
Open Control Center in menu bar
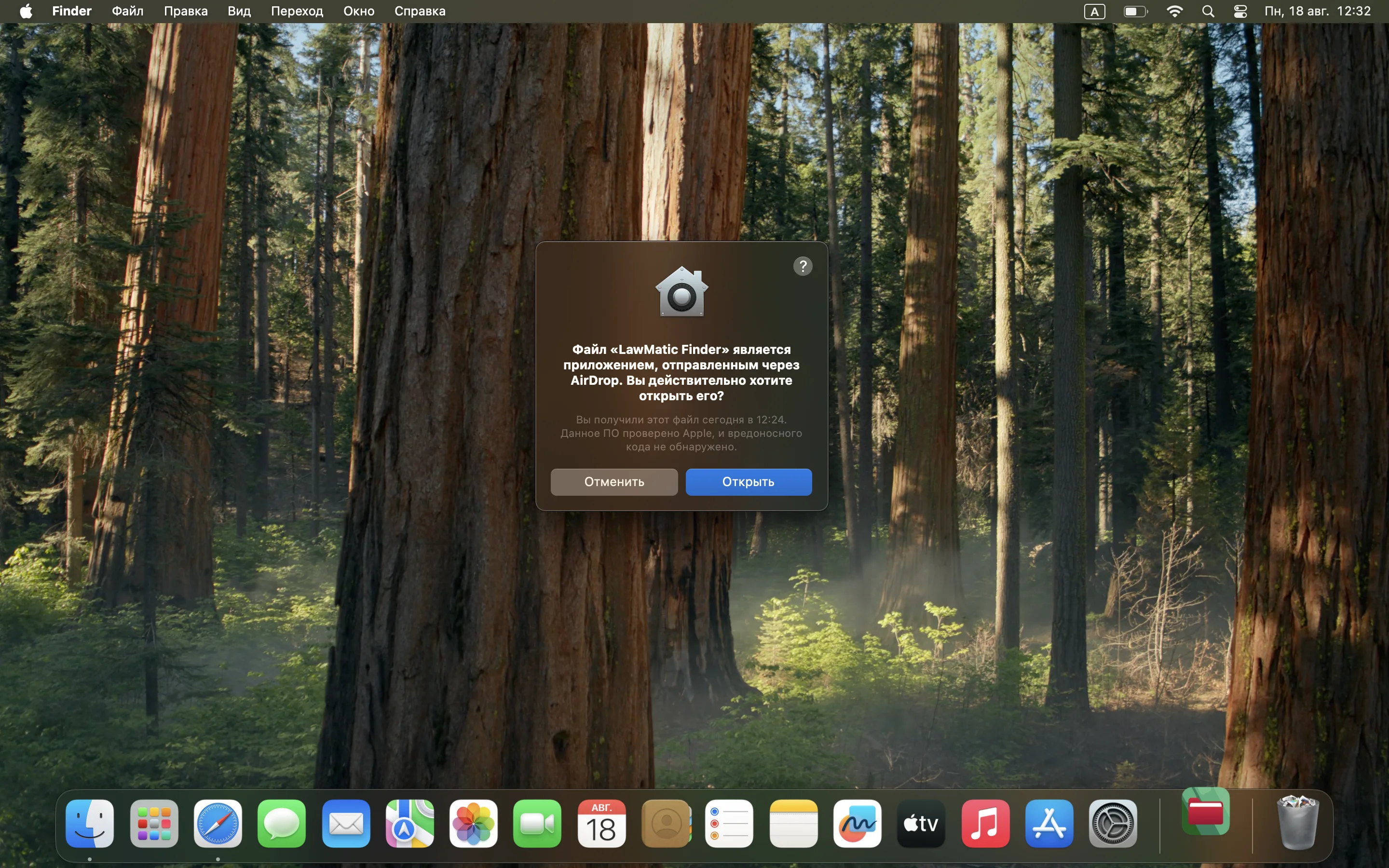[x=1240, y=12]
